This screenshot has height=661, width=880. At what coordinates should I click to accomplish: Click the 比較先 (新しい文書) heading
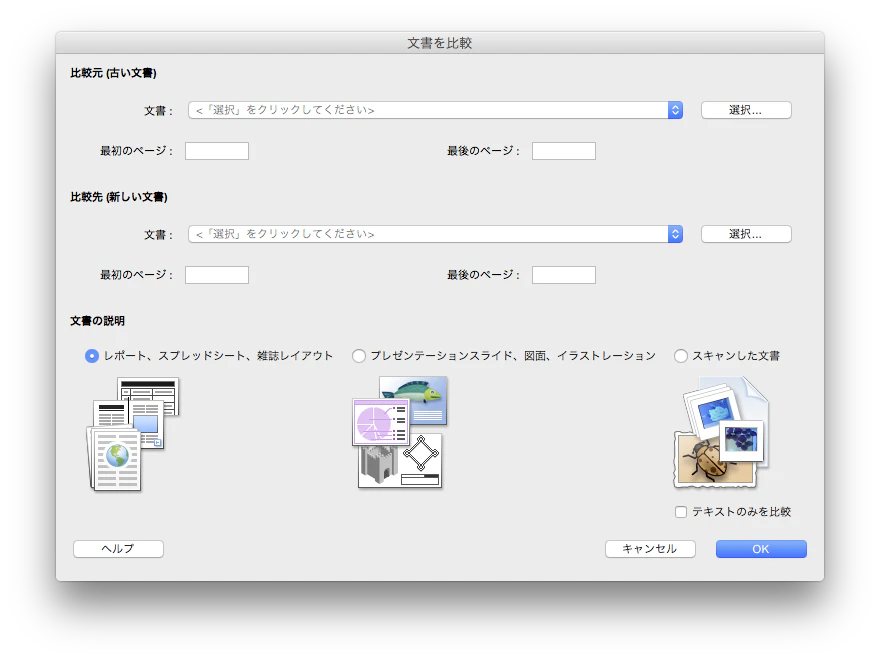pyautogui.click(x=119, y=197)
